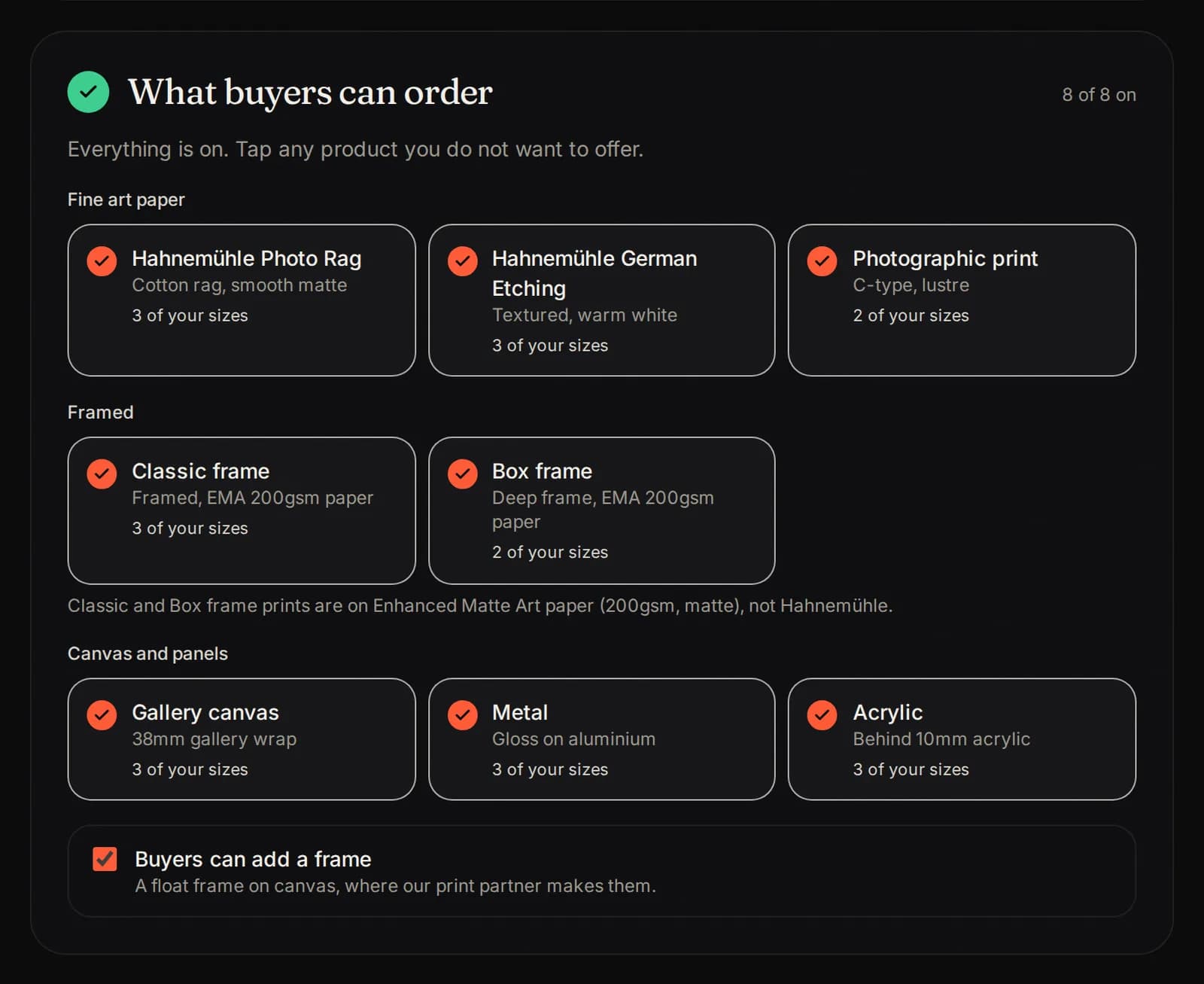The width and height of the screenshot is (1204, 984).
Task: Click the 'Gloss on aluminium' description
Action: [x=574, y=739]
